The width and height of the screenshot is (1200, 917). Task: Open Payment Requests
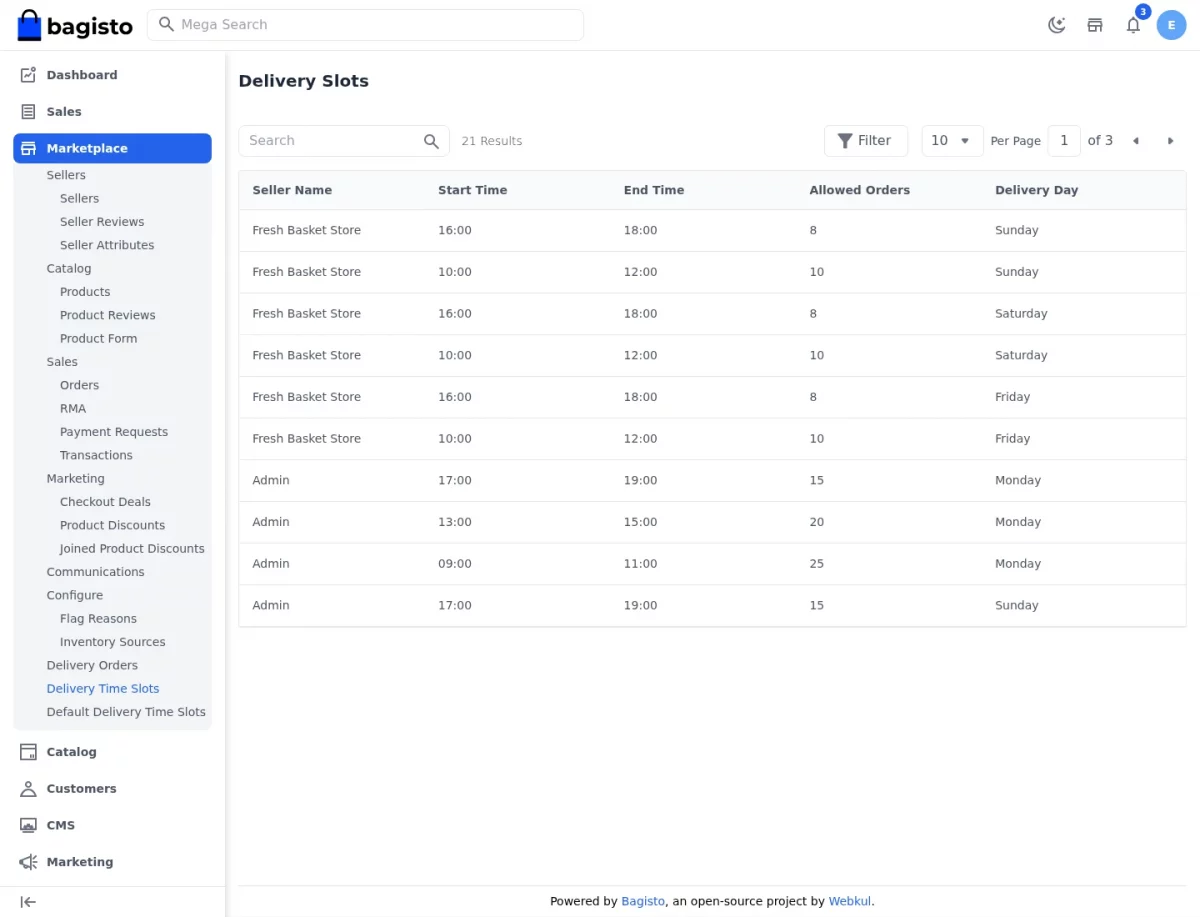click(x=114, y=432)
